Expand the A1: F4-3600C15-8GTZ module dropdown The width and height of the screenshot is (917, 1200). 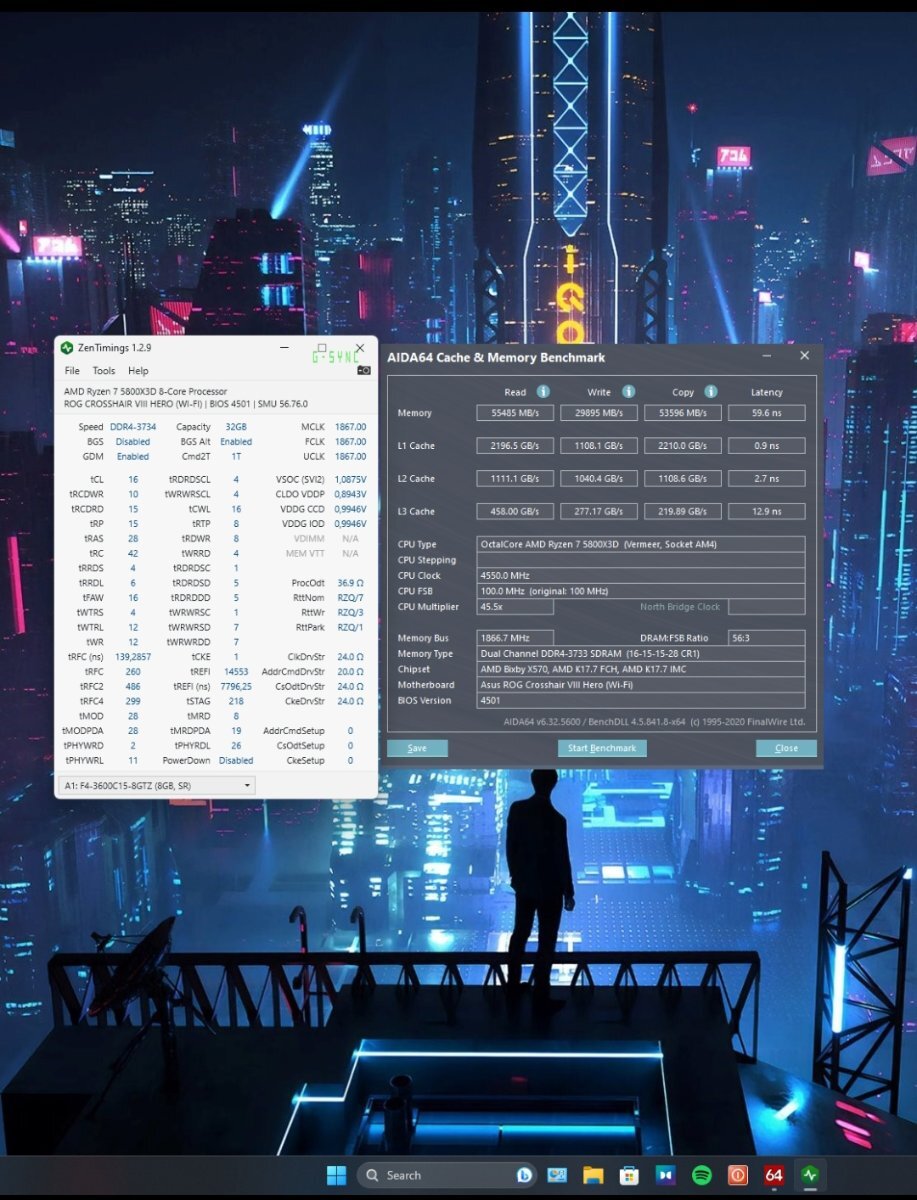pyautogui.click(x=157, y=786)
